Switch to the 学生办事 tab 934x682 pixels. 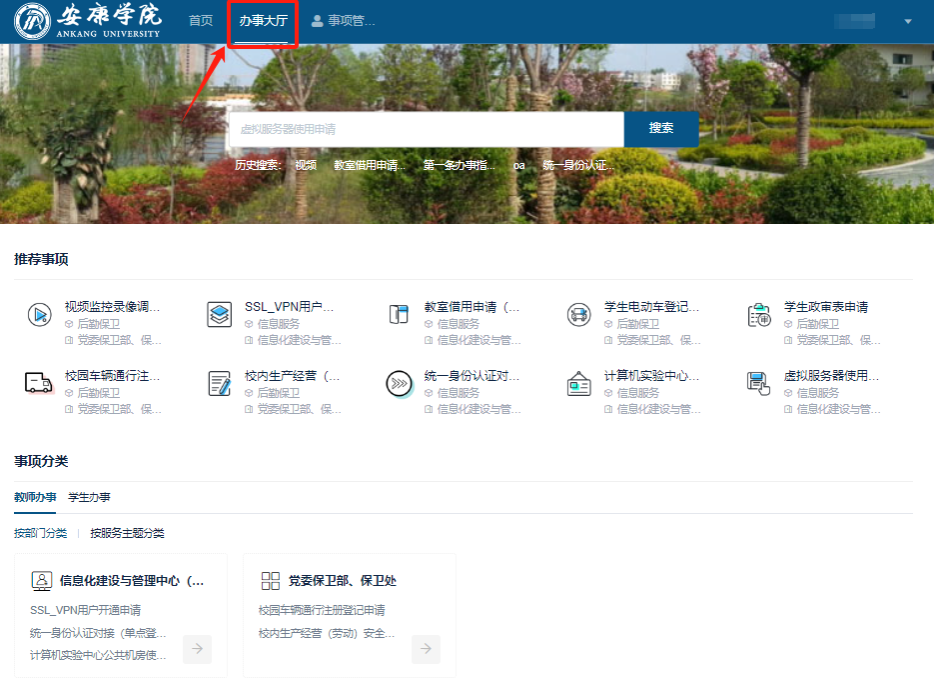pyautogui.click(x=89, y=497)
